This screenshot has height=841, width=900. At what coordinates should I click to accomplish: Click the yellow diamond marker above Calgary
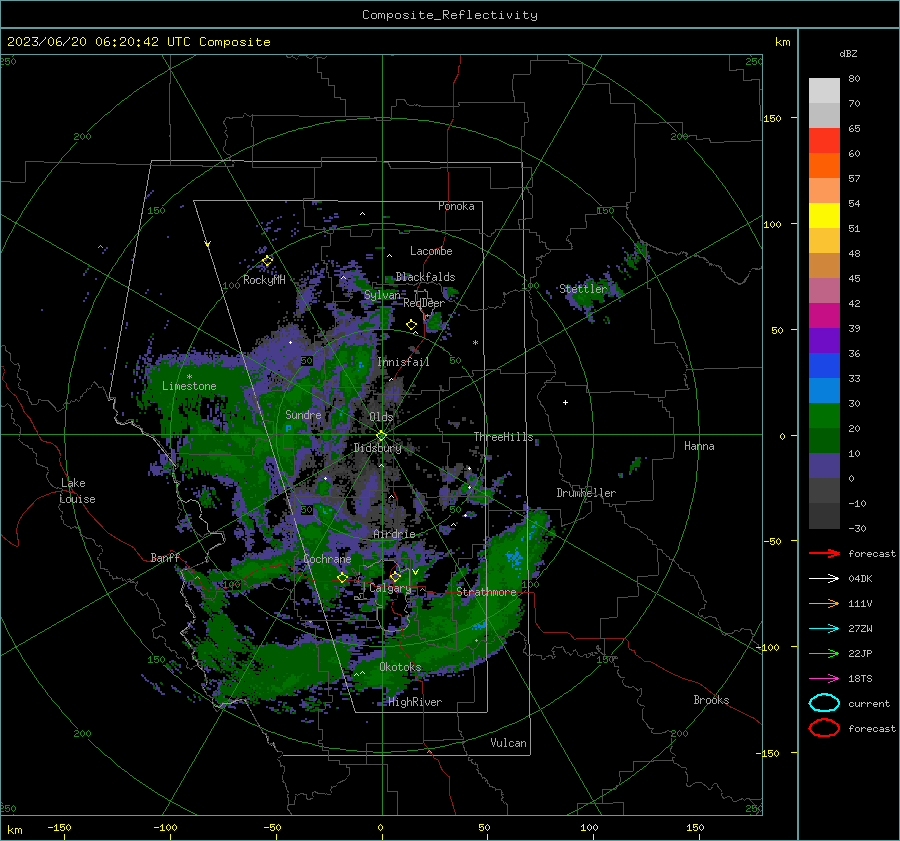click(395, 576)
